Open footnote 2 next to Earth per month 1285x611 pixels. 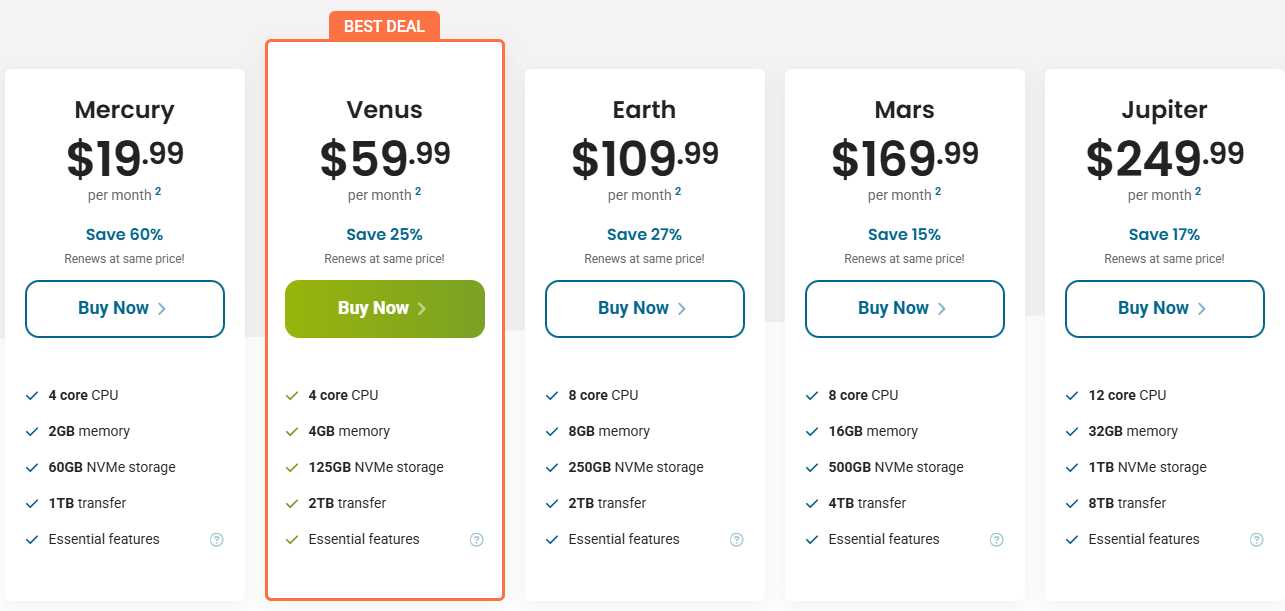coord(678,191)
